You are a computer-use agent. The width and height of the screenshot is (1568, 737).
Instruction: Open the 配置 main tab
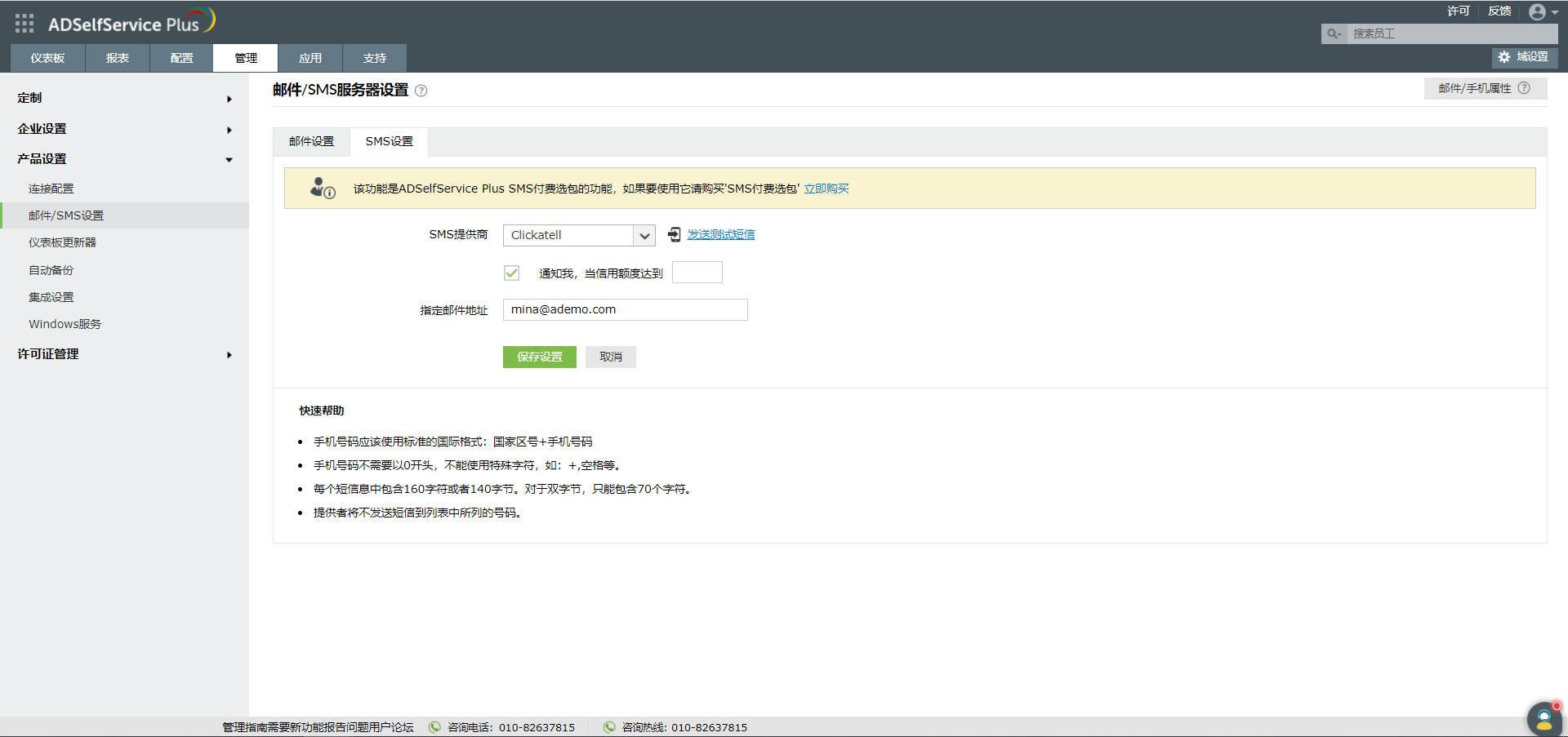pos(181,58)
